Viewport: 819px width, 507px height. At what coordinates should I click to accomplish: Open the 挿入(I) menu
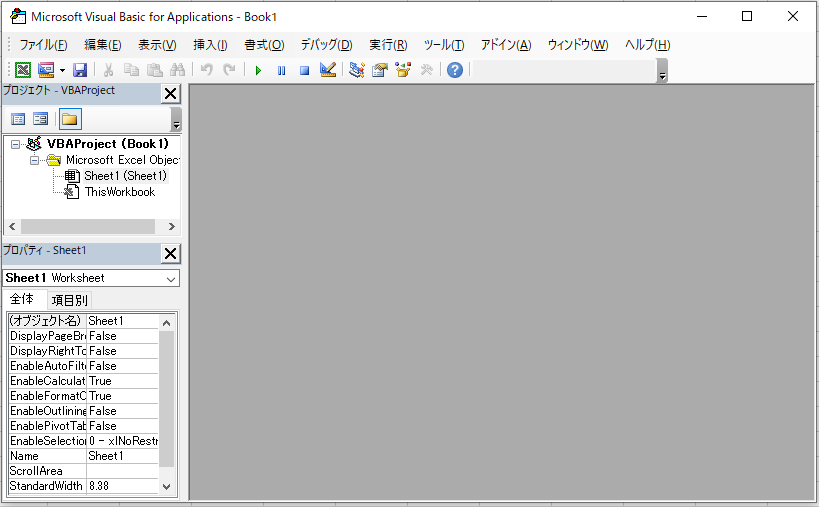click(x=210, y=45)
